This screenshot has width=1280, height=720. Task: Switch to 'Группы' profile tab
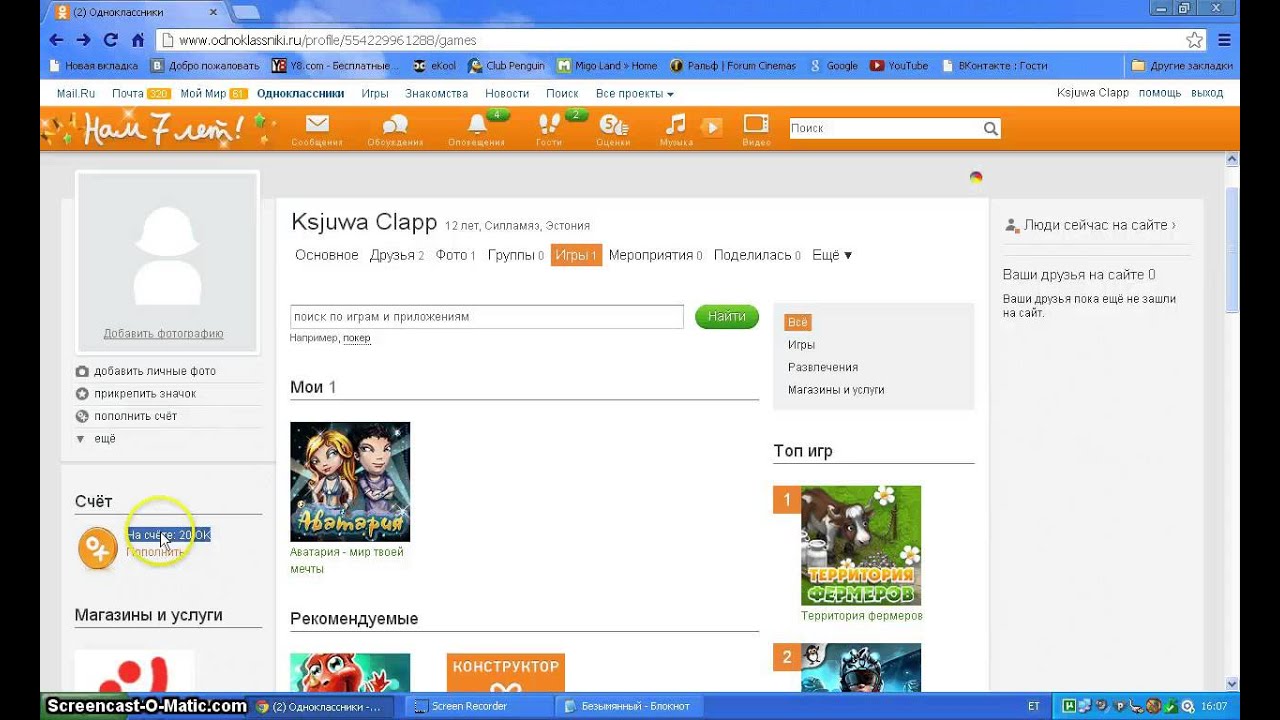coord(515,255)
